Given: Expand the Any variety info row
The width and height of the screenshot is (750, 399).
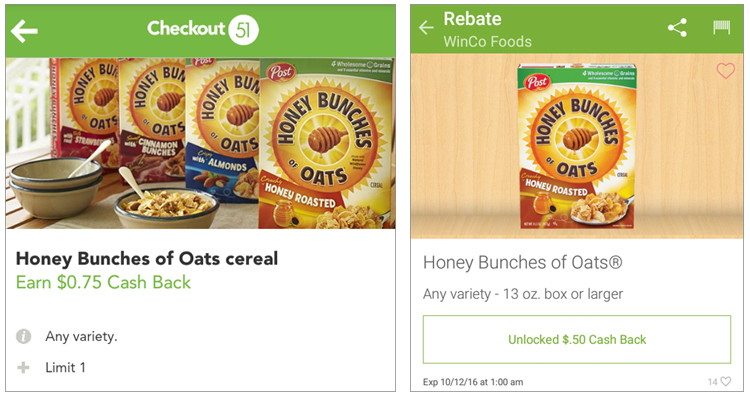Looking at the screenshot, I should tap(200, 336).
